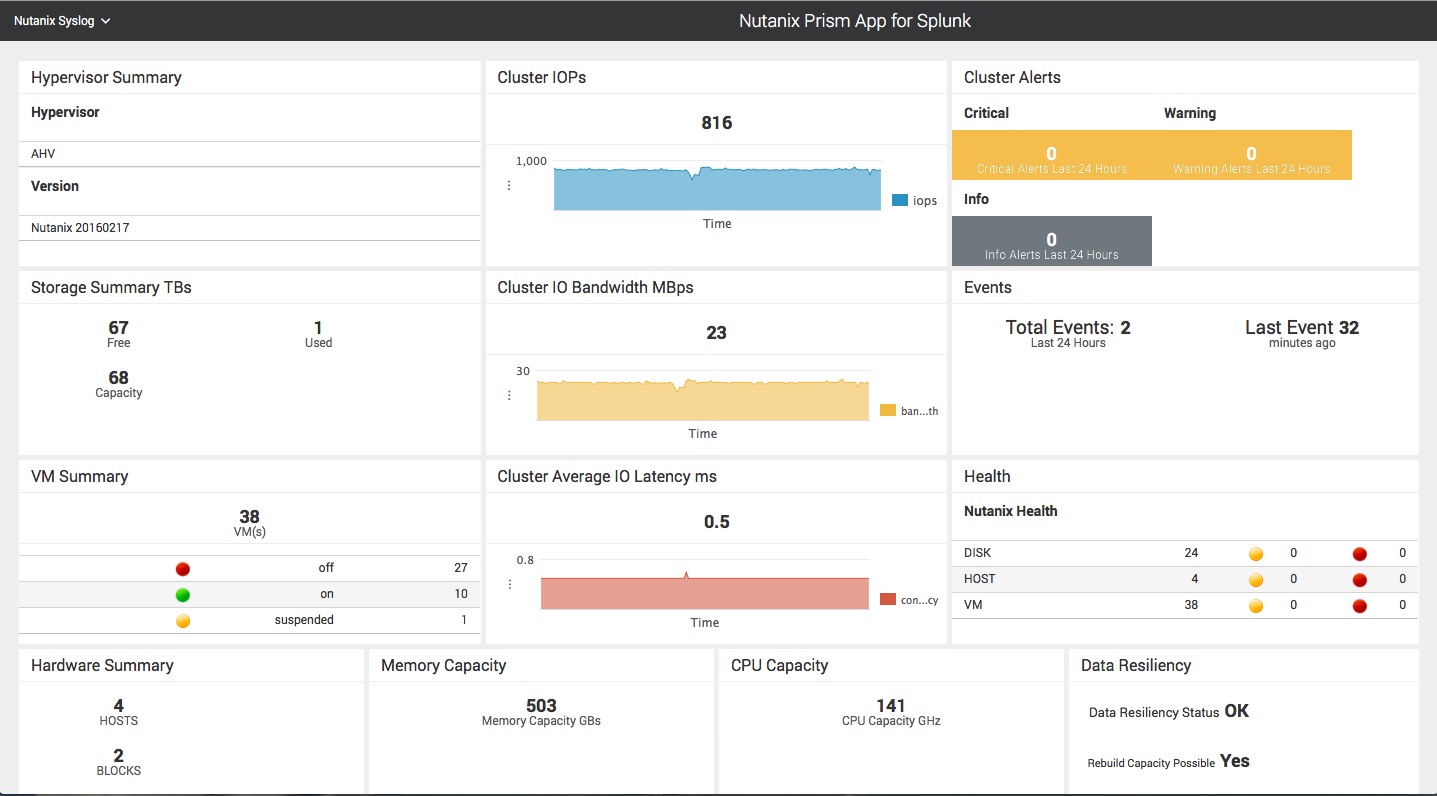The image size is (1437, 796).
Task: Toggle the latency legend entry
Action: 909,600
